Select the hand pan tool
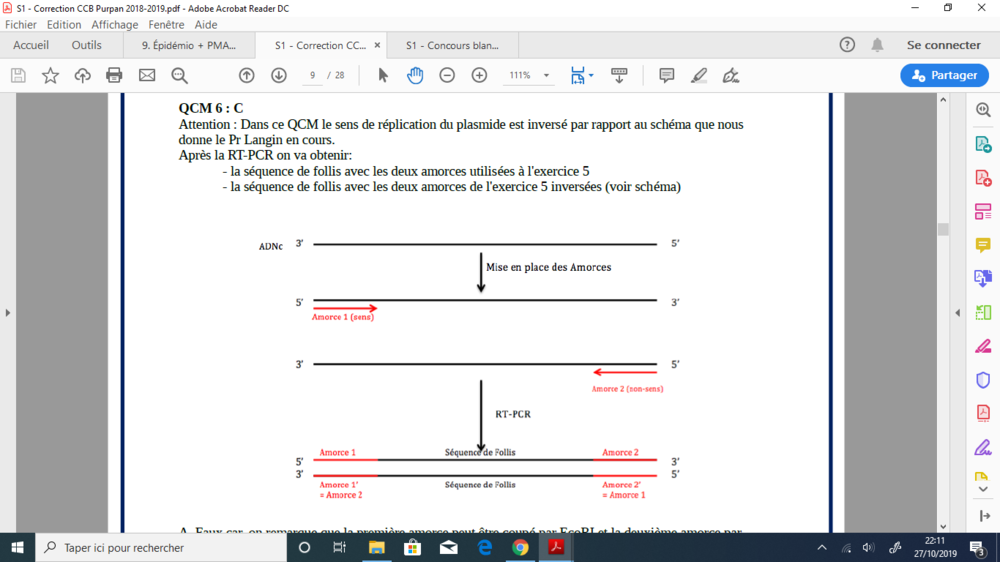This screenshot has height=562, width=1000. (x=415, y=75)
